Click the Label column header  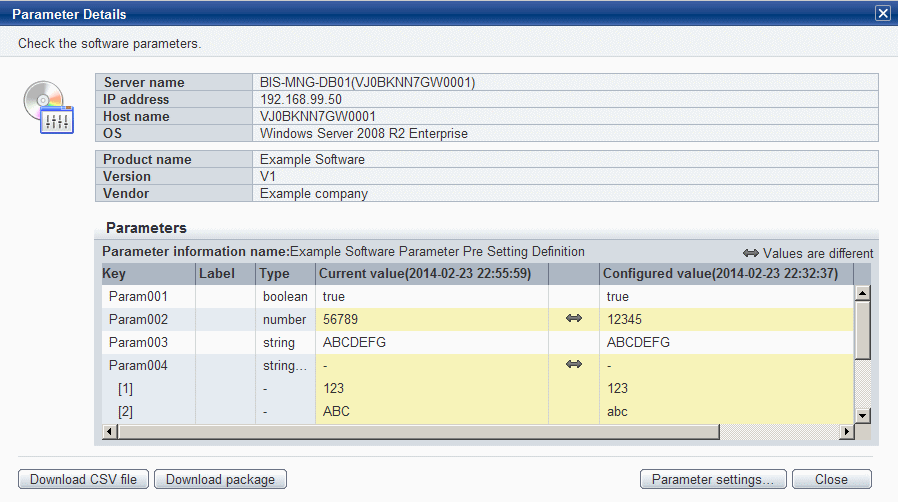point(225,274)
